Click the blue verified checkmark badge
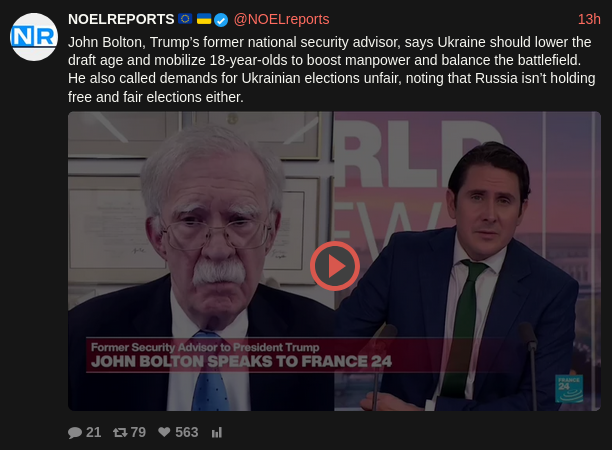 coord(221,20)
